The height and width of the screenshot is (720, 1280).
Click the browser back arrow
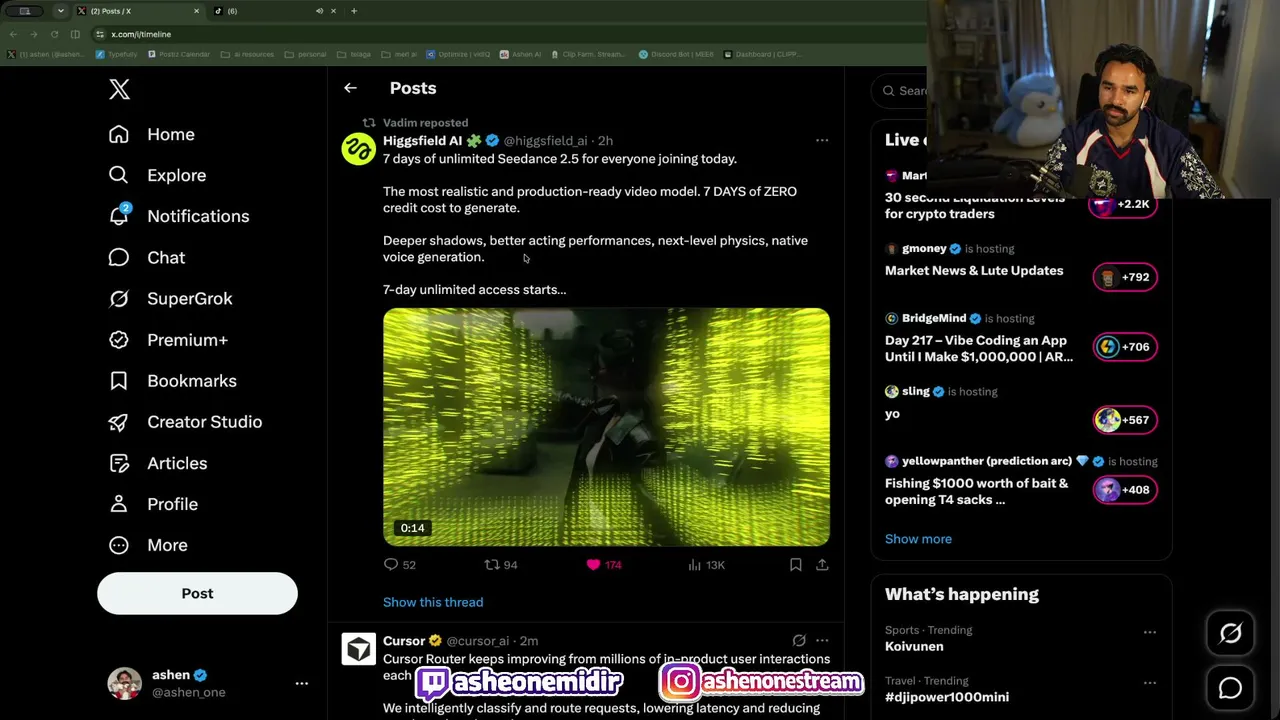pos(13,34)
